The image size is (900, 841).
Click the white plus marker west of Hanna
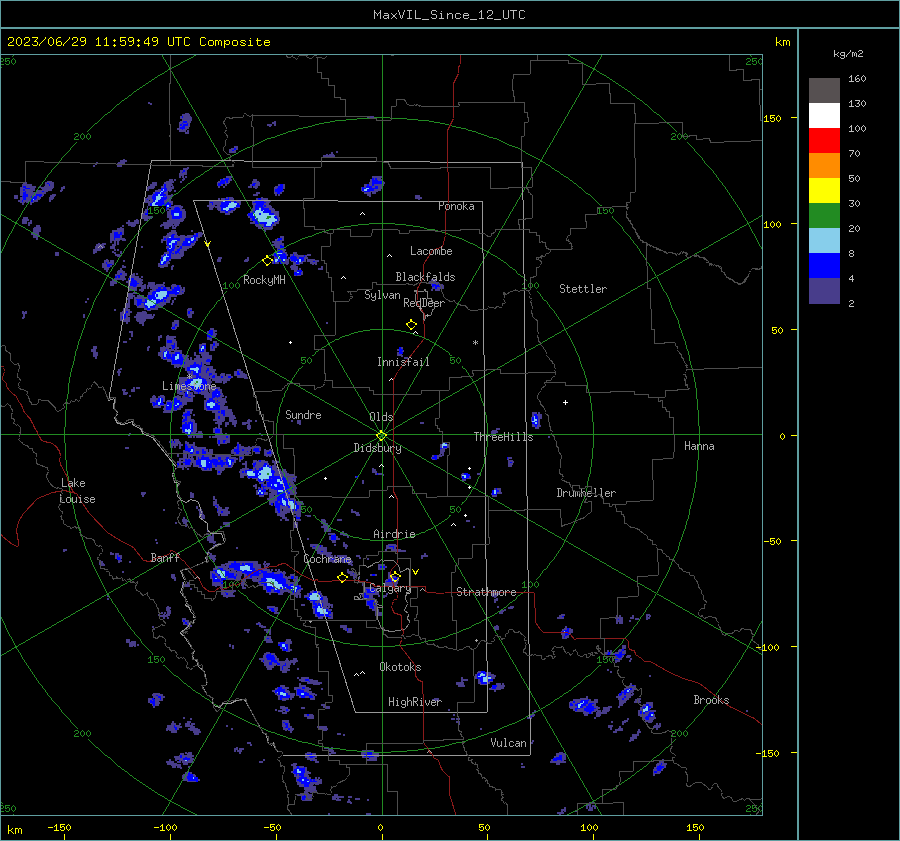[x=565, y=402]
